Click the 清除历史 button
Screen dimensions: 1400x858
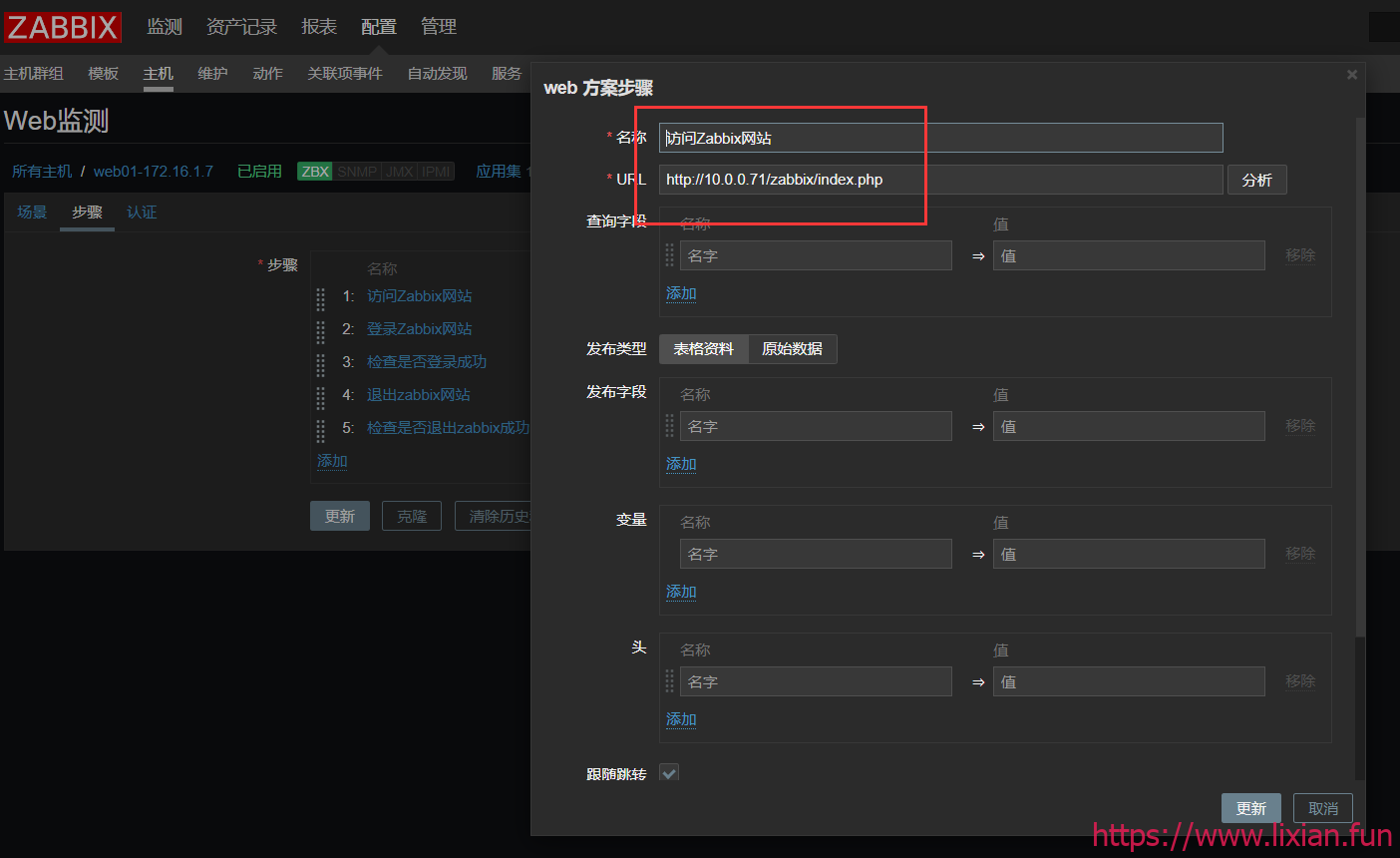pyautogui.click(x=495, y=516)
